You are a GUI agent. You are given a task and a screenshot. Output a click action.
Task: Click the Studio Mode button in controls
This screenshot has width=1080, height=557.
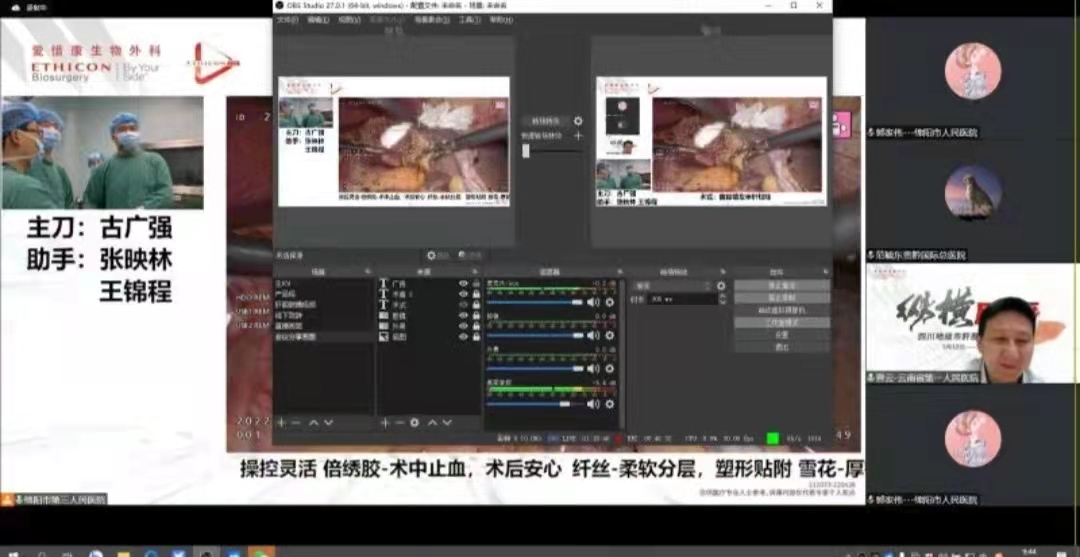click(x=782, y=322)
